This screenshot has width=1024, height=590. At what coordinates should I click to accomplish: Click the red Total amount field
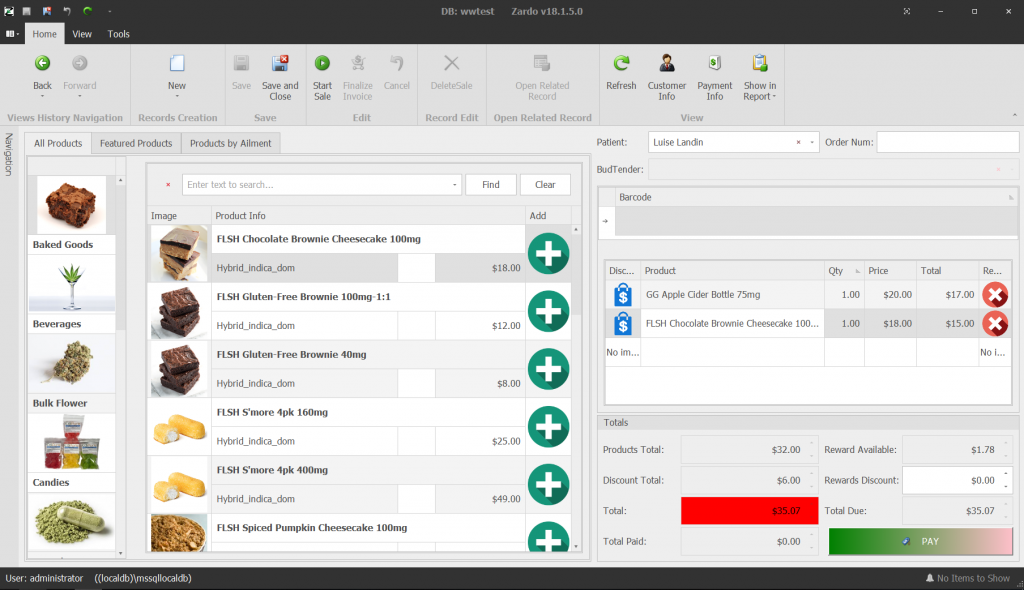pos(747,511)
